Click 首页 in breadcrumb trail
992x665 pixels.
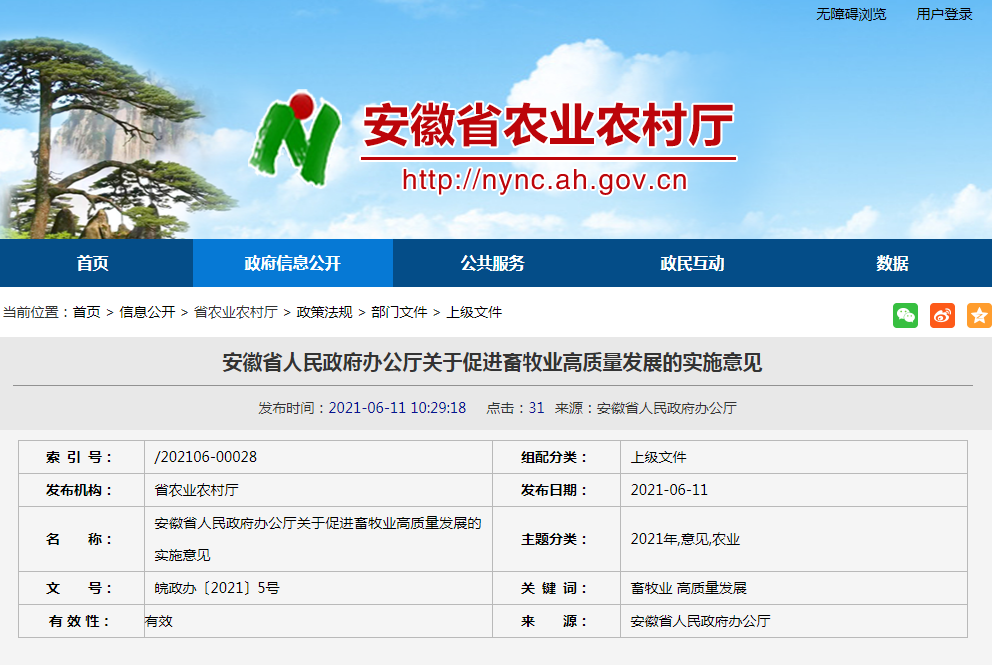pos(86,312)
